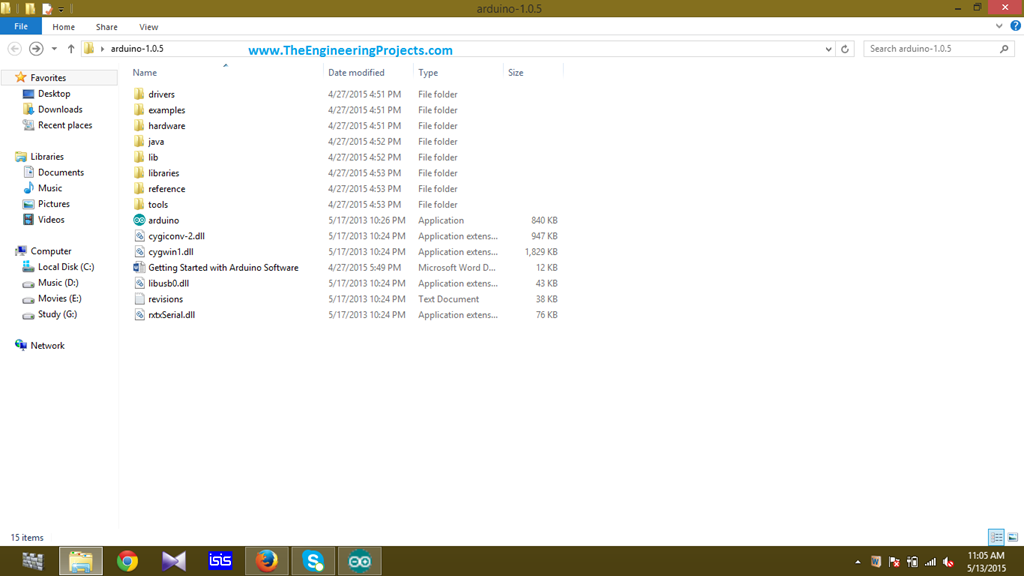The image size is (1024, 576).
Task: Refresh the arduino-1.0.5 folder view
Action: pyautogui.click(x=846, y=49)
